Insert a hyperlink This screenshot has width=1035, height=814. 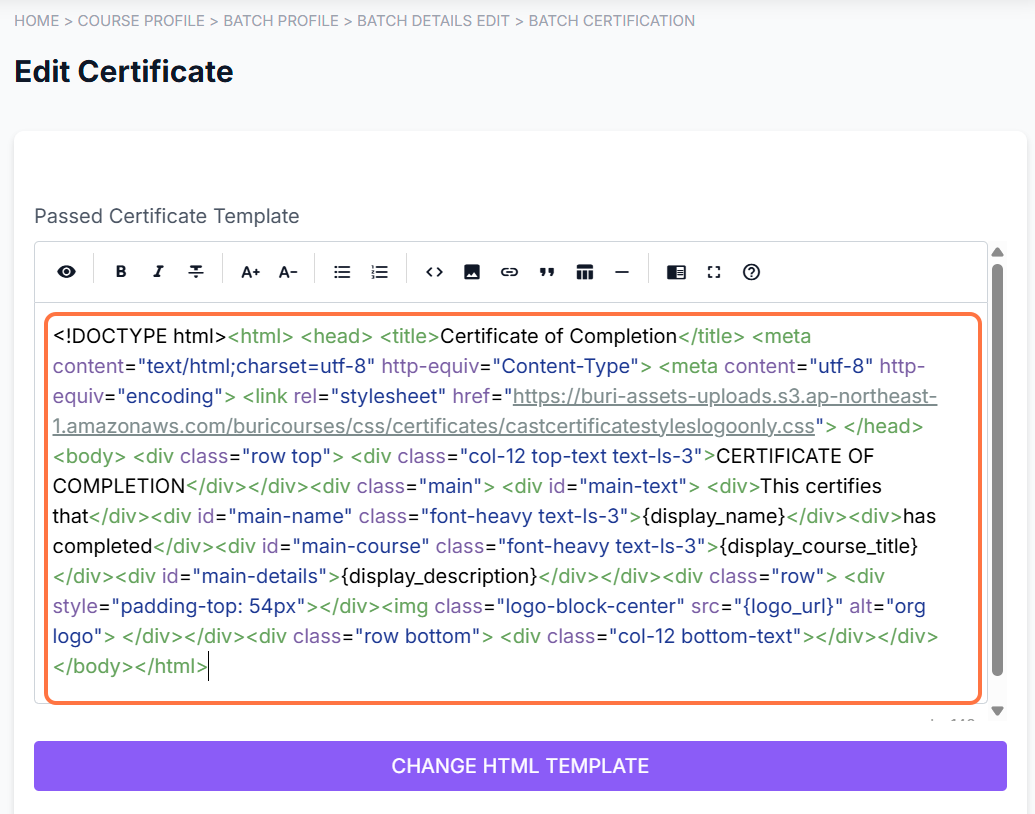[x=509, y=272]
